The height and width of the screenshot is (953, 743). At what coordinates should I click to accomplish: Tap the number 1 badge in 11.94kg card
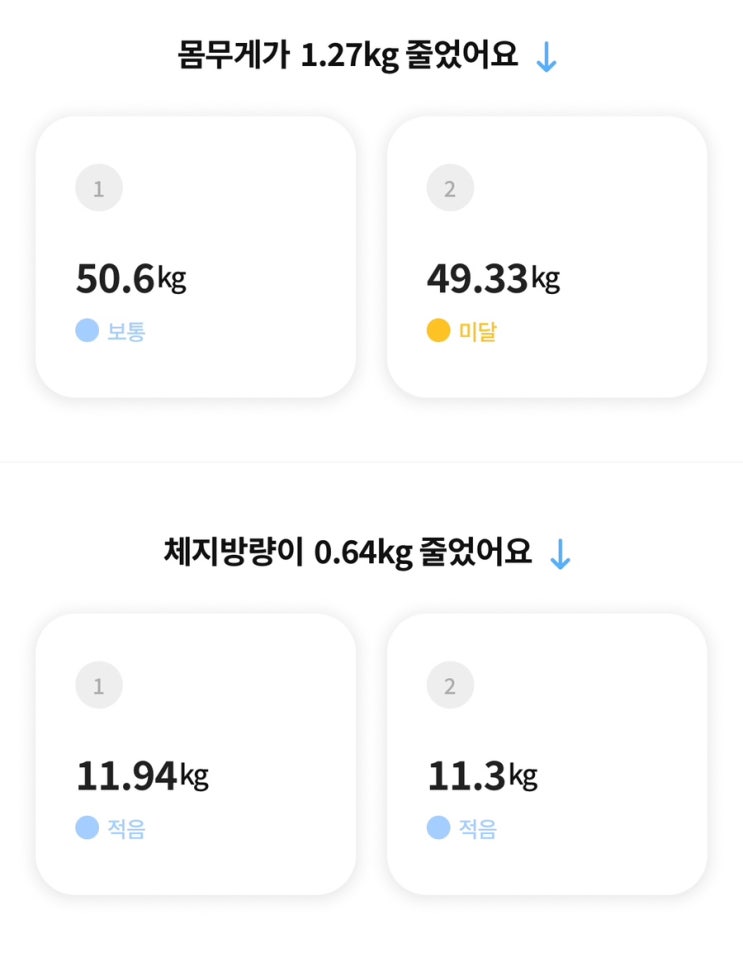tap(98, 686)
